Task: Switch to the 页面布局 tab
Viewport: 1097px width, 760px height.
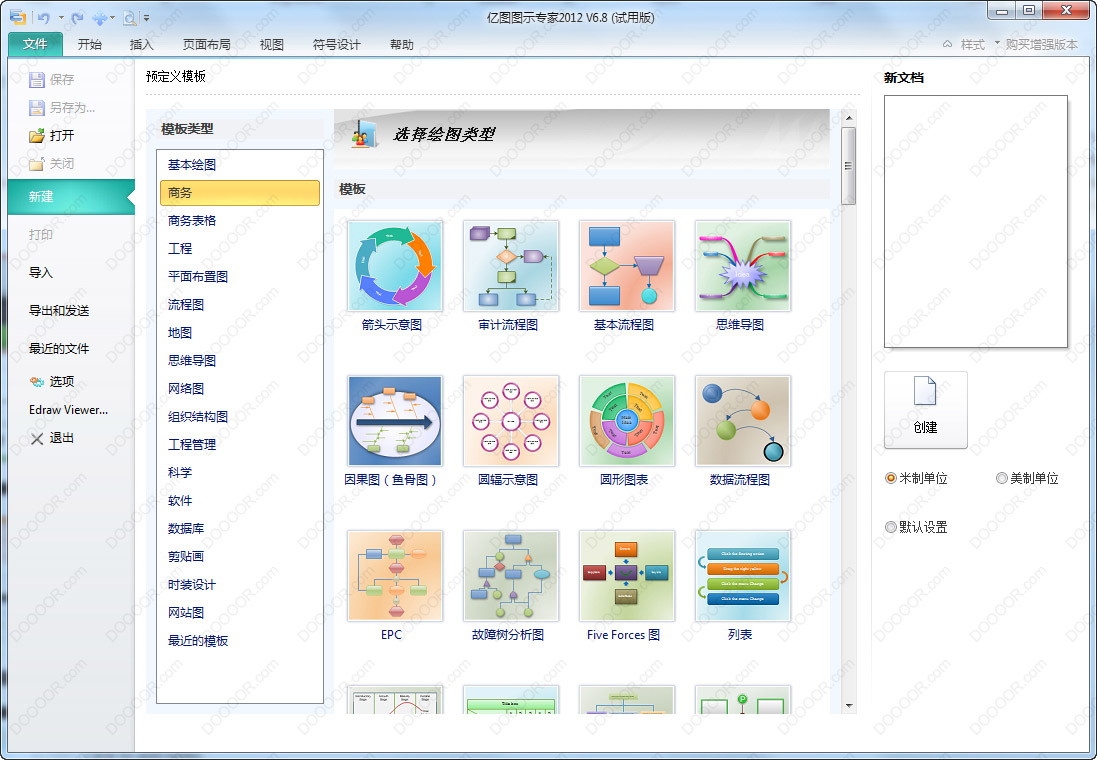Action: (206, 44)
